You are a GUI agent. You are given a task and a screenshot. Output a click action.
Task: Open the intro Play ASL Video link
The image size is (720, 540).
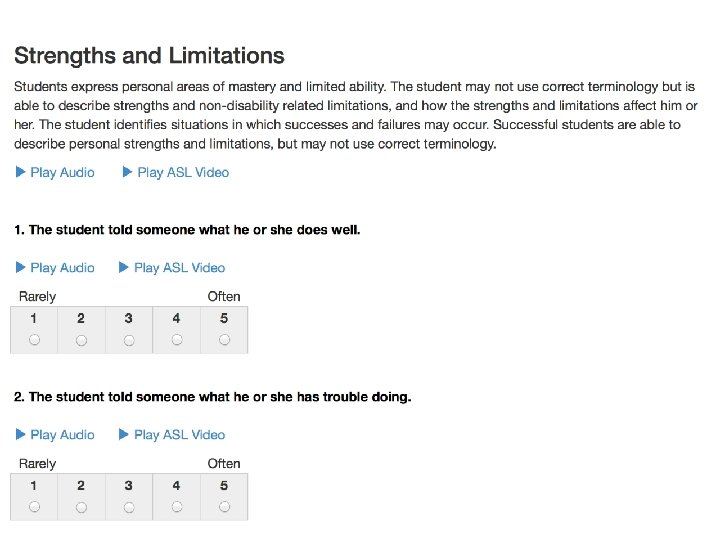pos(183,172)
